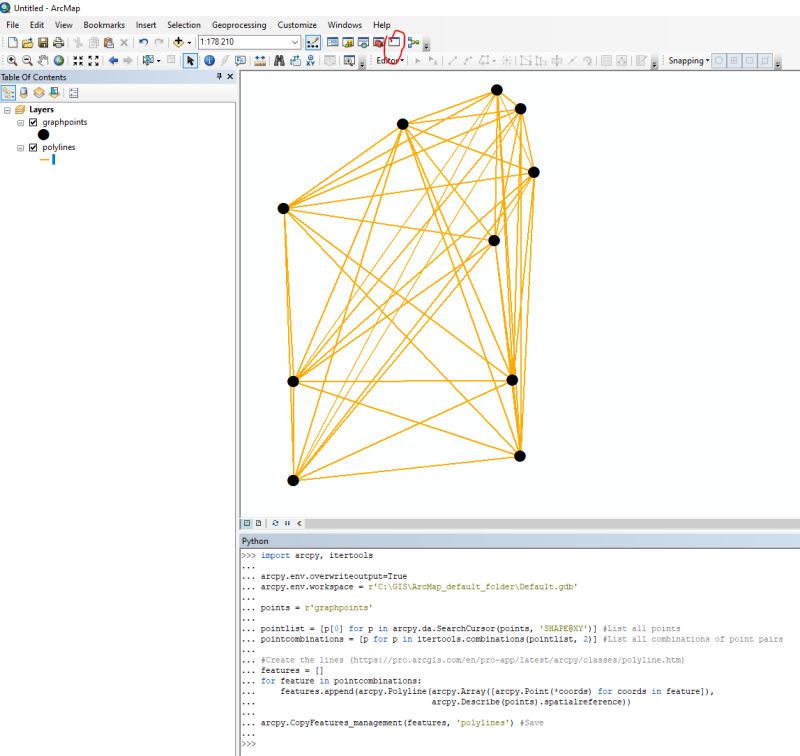Viewport: 800px width, 756px height.
Task: Refresh the map view
Action: tap(275, 522)
